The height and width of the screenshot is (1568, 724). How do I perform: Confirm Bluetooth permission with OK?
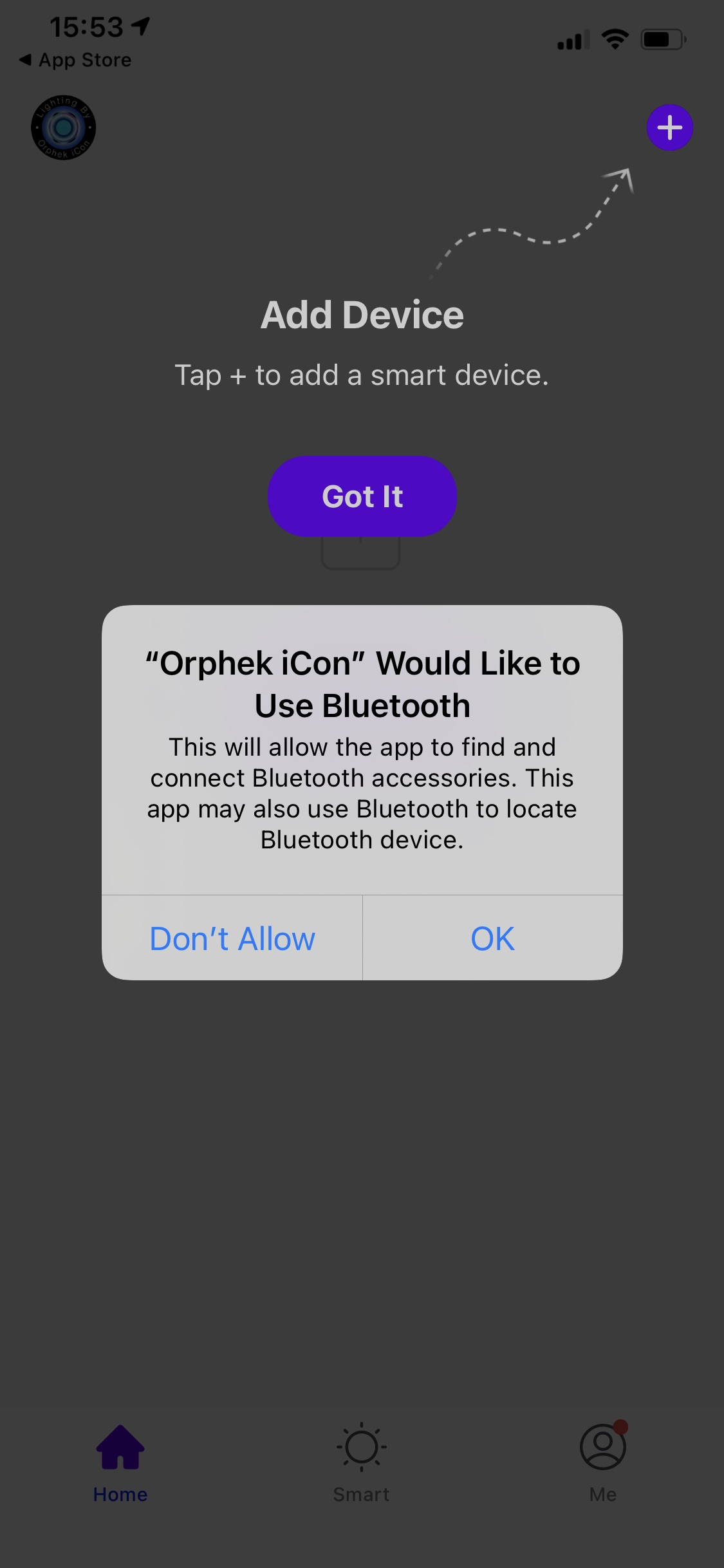[x=493, y=938]
